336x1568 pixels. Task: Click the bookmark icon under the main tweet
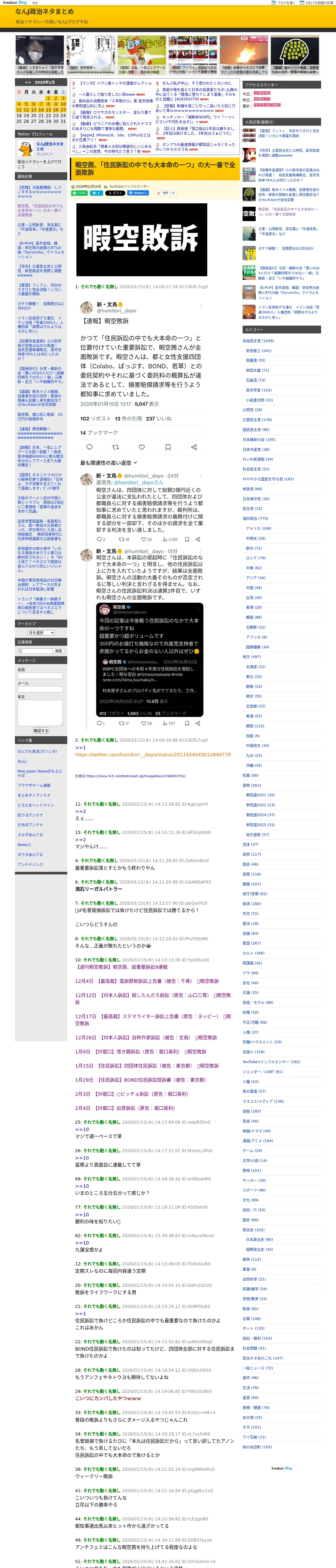click(x=168, y=447)
